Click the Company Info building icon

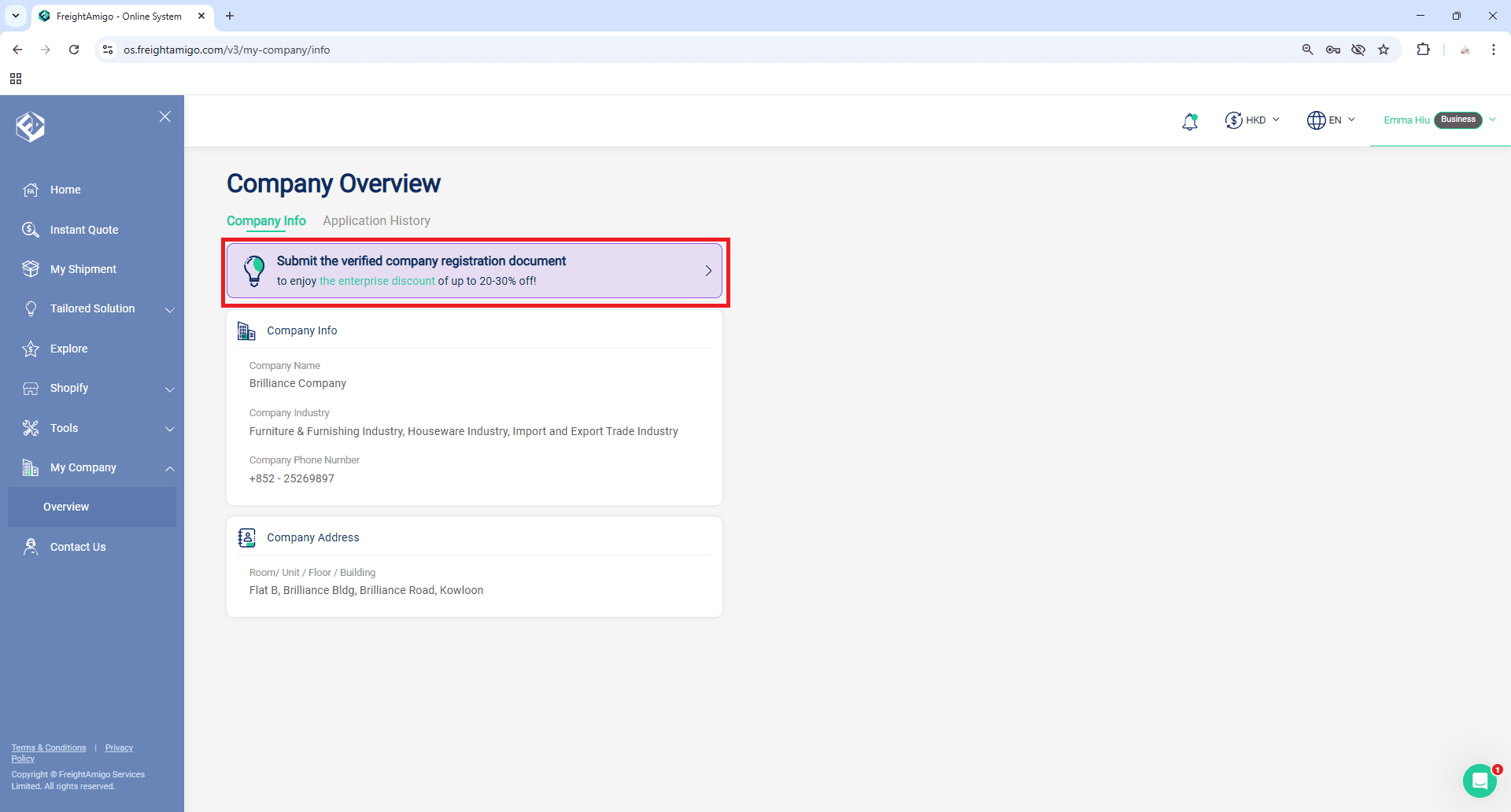pos(246,330)
